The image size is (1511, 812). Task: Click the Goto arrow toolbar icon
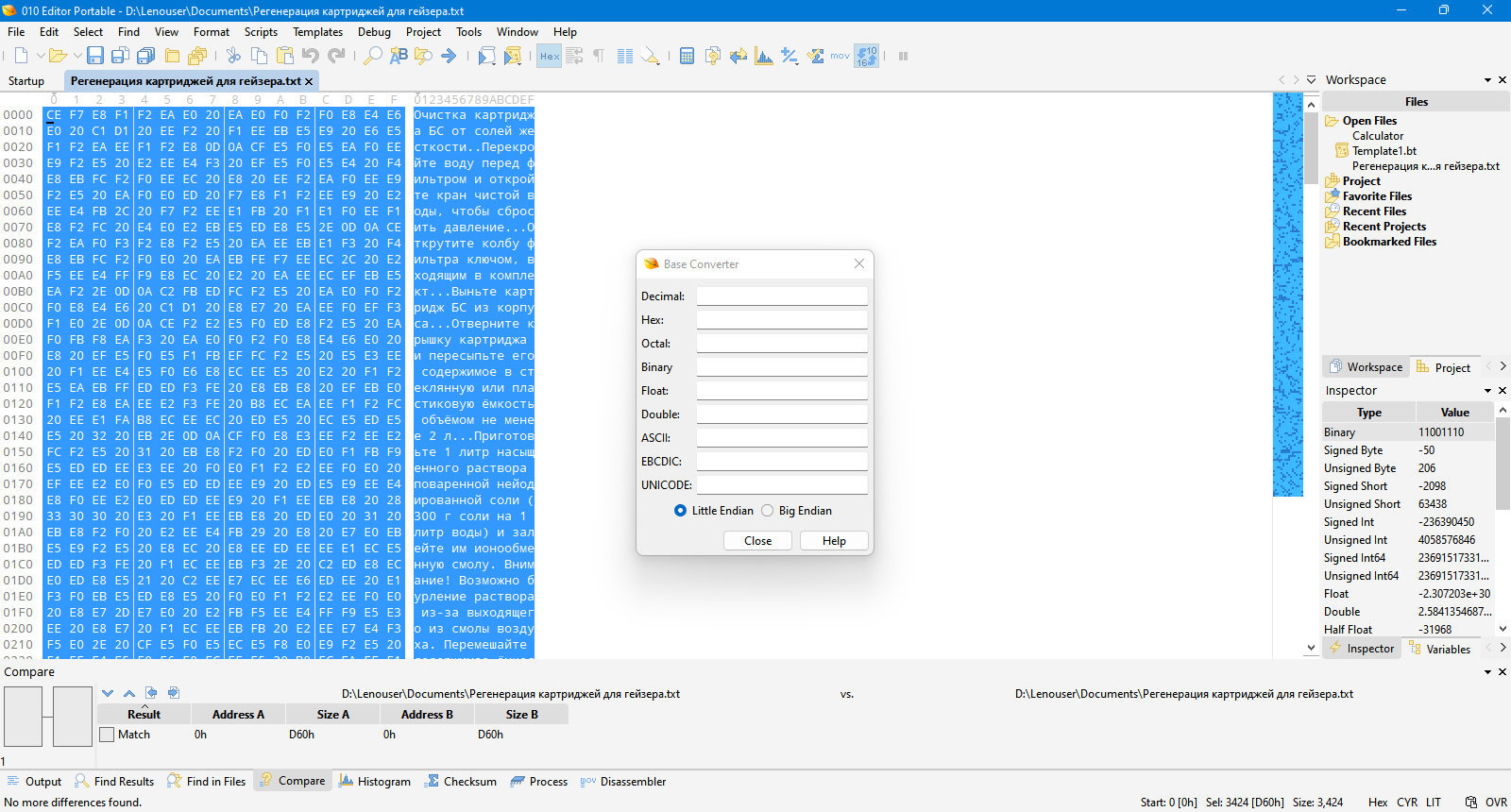(449, 56)
